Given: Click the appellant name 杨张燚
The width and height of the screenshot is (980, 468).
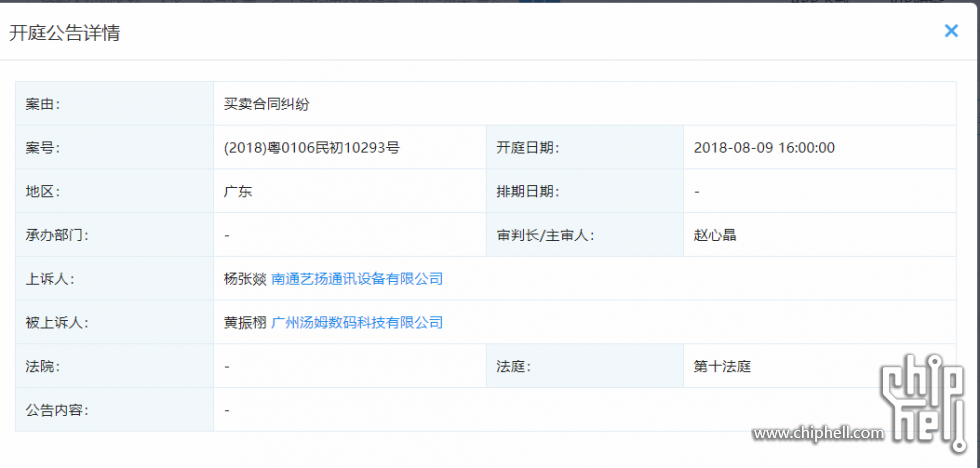Looking at the screenshot, I should 245,279.
